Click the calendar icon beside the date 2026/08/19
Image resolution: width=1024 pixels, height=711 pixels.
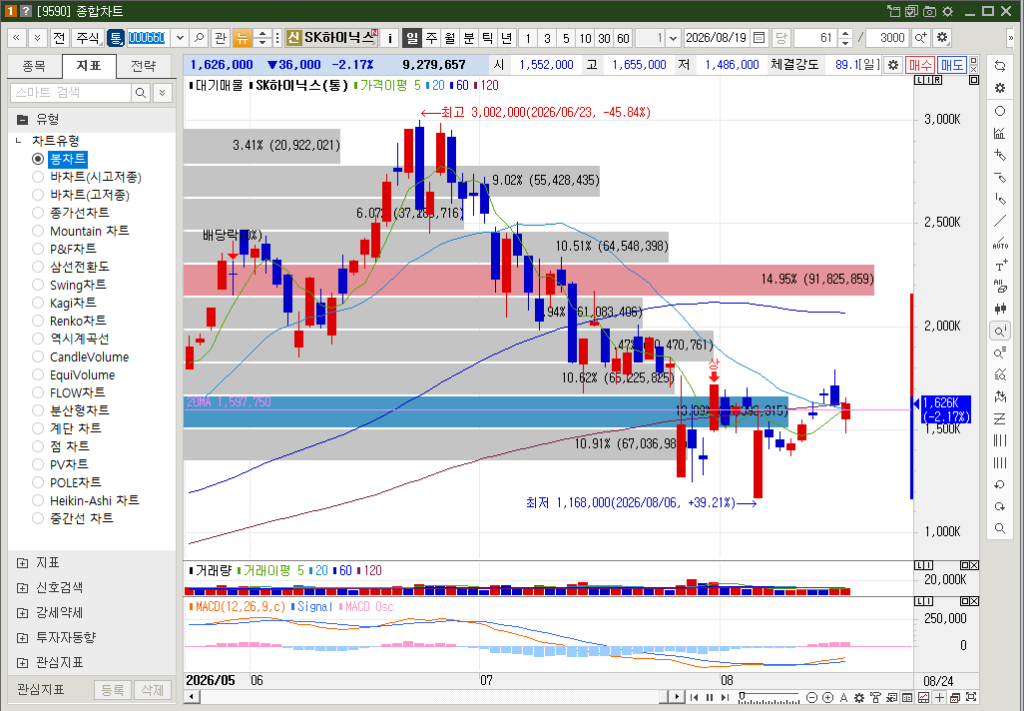click(x=759, y=38)
